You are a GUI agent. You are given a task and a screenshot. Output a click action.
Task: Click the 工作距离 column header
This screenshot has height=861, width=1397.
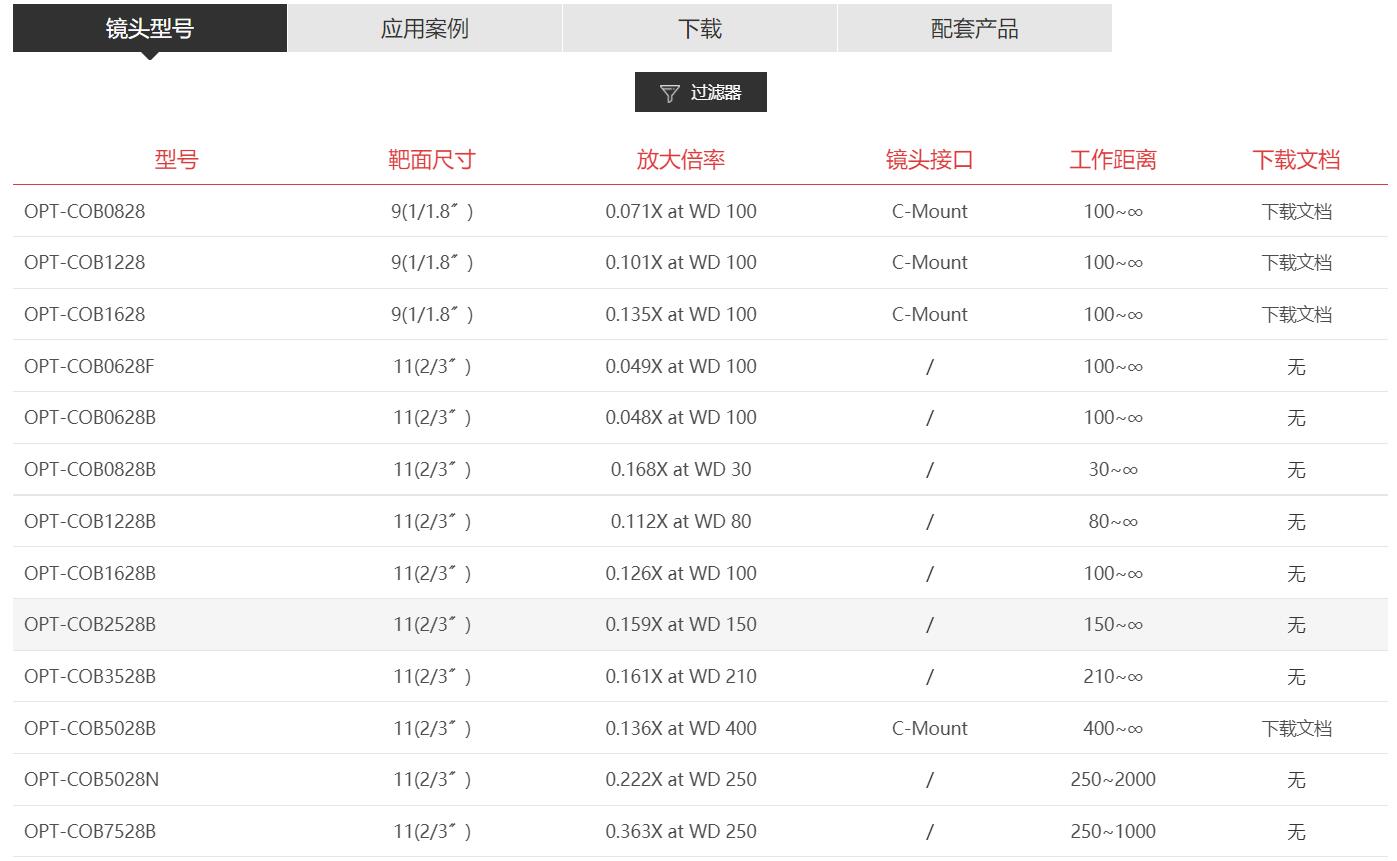(1113, 159)
